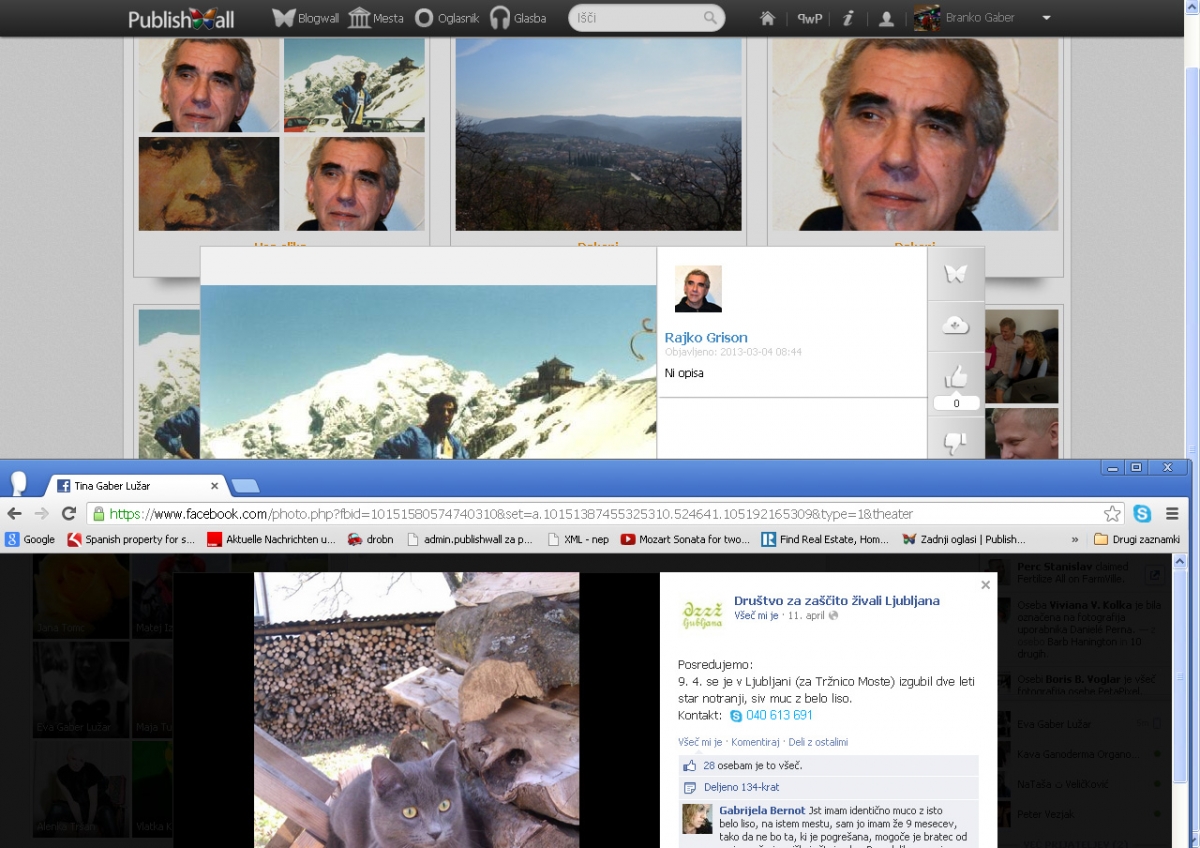Open the Chrome menu button
The height and width of the screenshot is (848, 1200).
(x=1172, y=514)
